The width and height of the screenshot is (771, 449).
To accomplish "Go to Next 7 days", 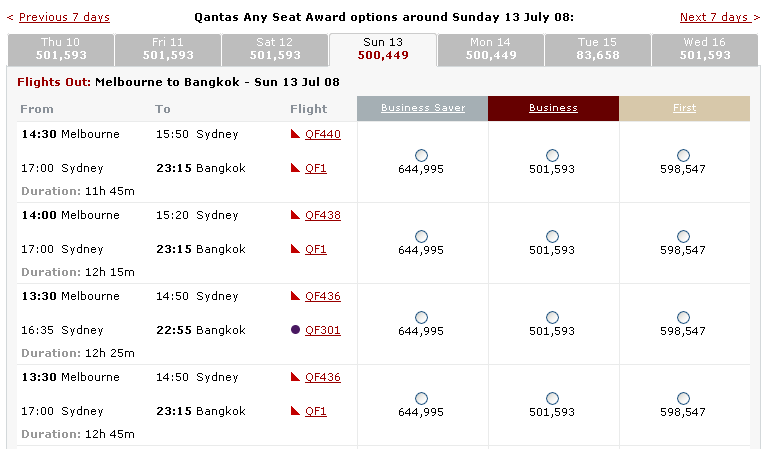I will (x=716, y=17).
